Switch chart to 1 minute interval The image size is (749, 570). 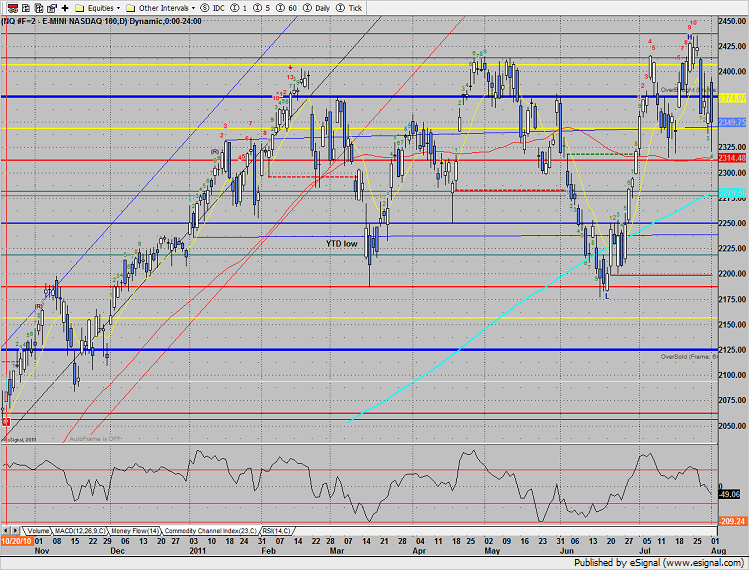click(x=238, y=8)
